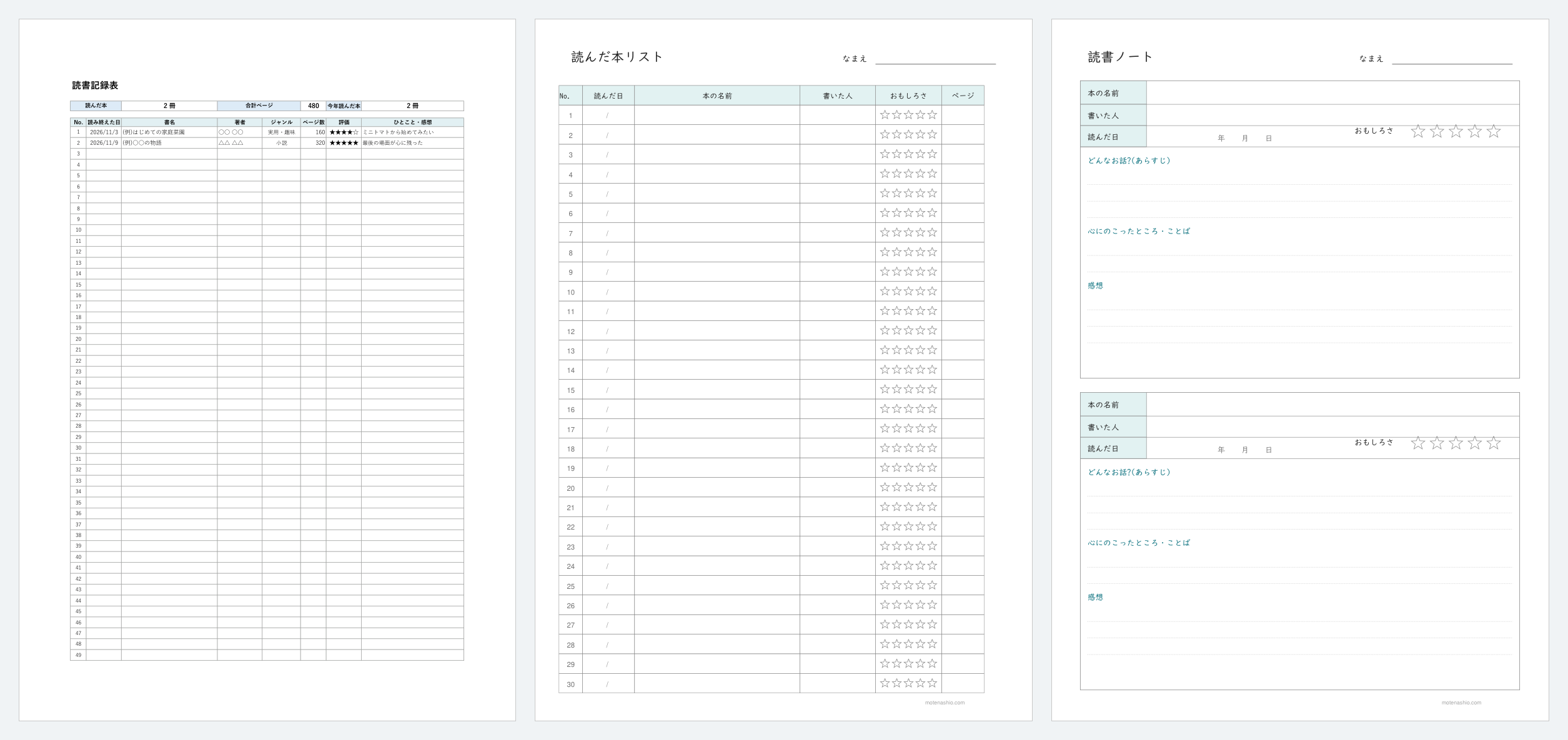Click the four-star rating in row 1
The width and height of the screenshot is (1568, 740).
point(344,132)
